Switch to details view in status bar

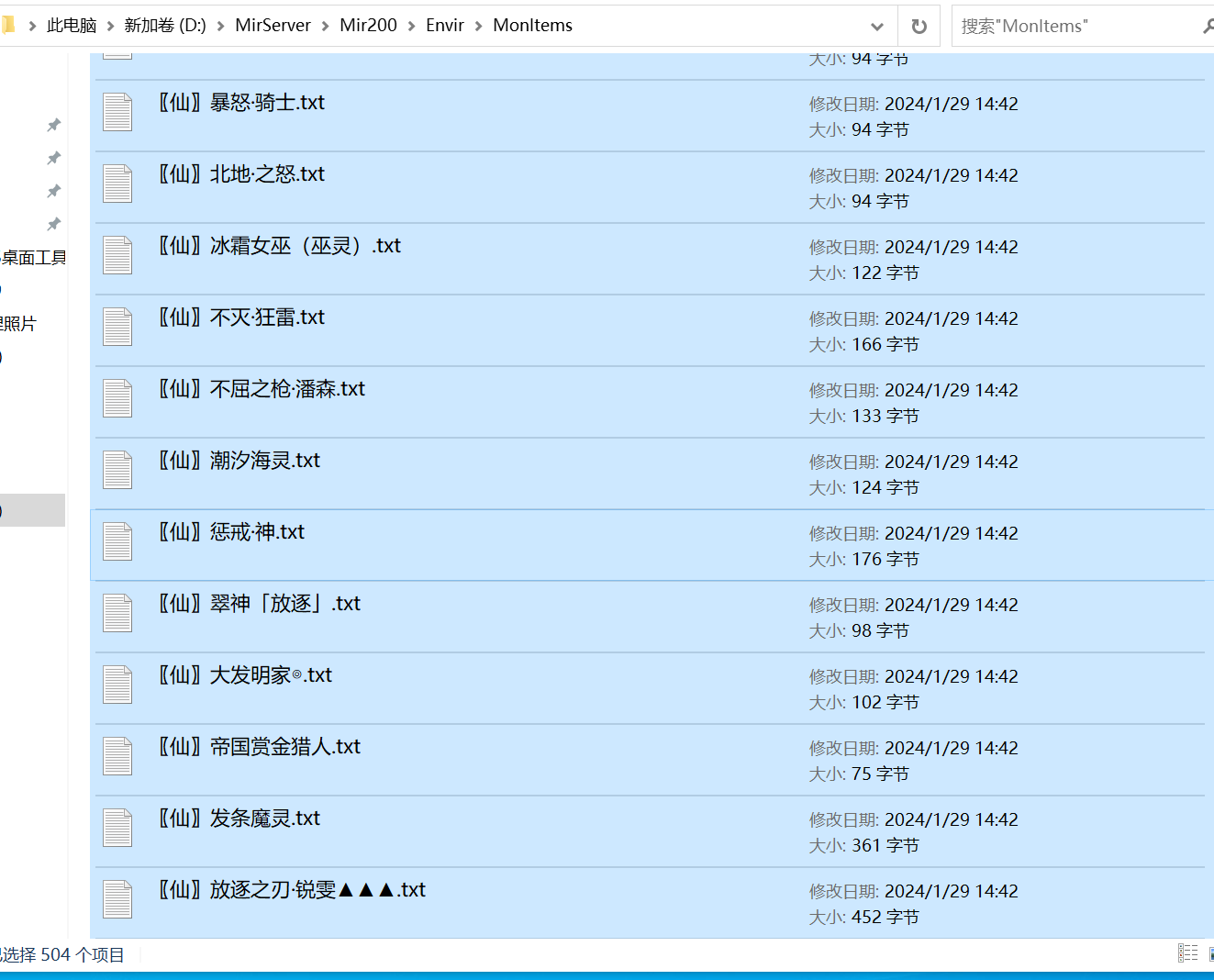pos(1187,953)
